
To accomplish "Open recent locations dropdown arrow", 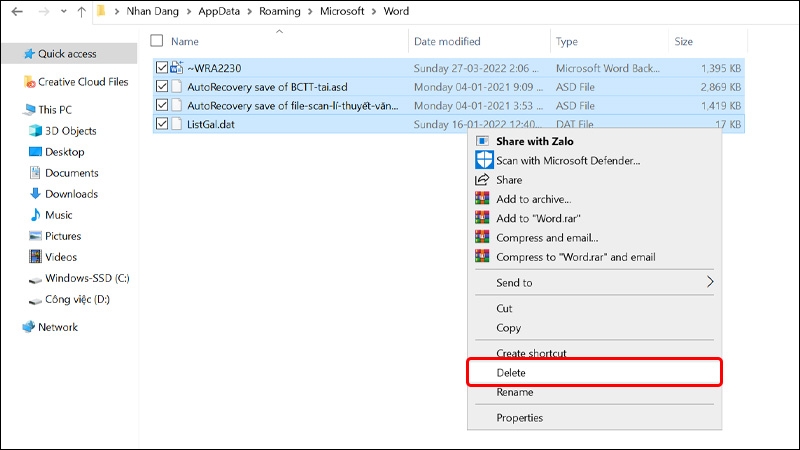I will coord(63,11).
